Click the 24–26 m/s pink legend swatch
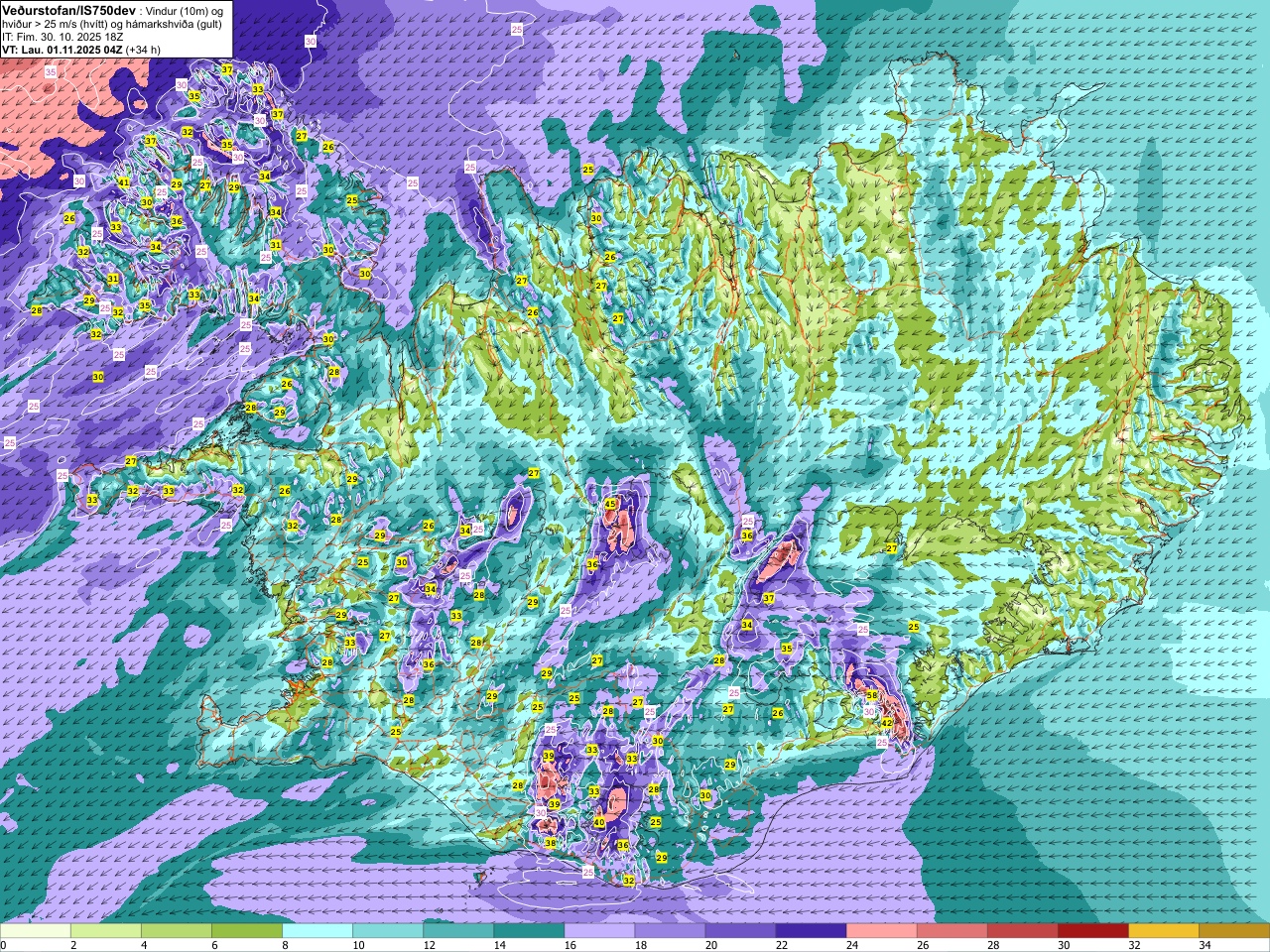Image resolution: width=1270 pixels, height=952 pixels. click(881, 931)
